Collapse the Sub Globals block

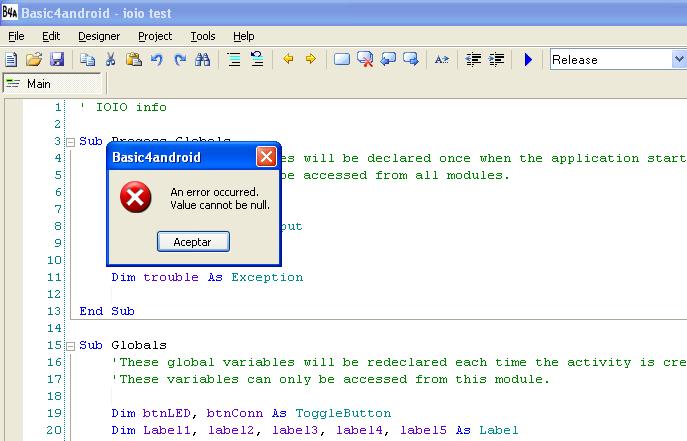[x=71, y=346]
